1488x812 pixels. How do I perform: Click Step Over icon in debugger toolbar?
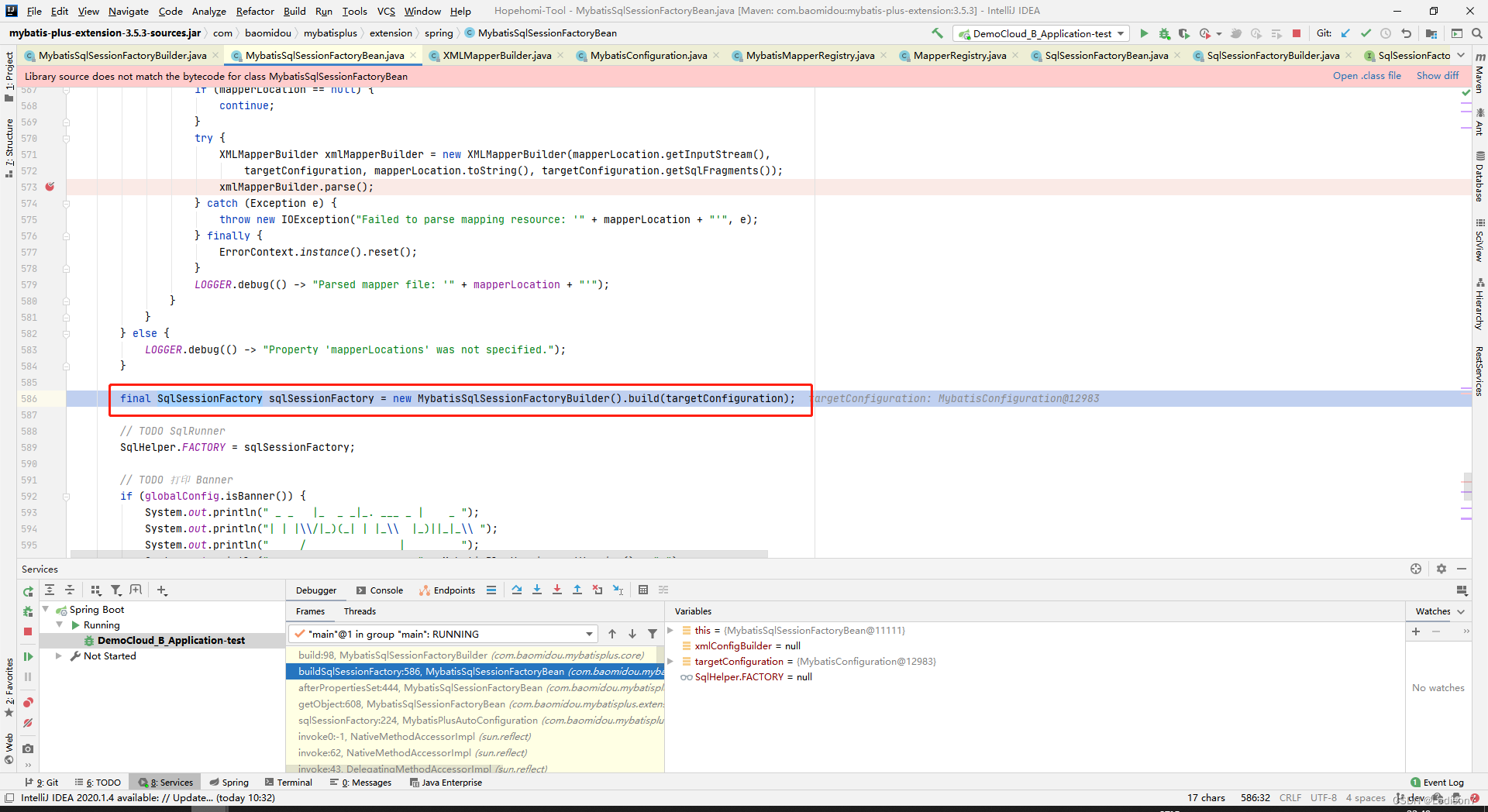(517, 590)
